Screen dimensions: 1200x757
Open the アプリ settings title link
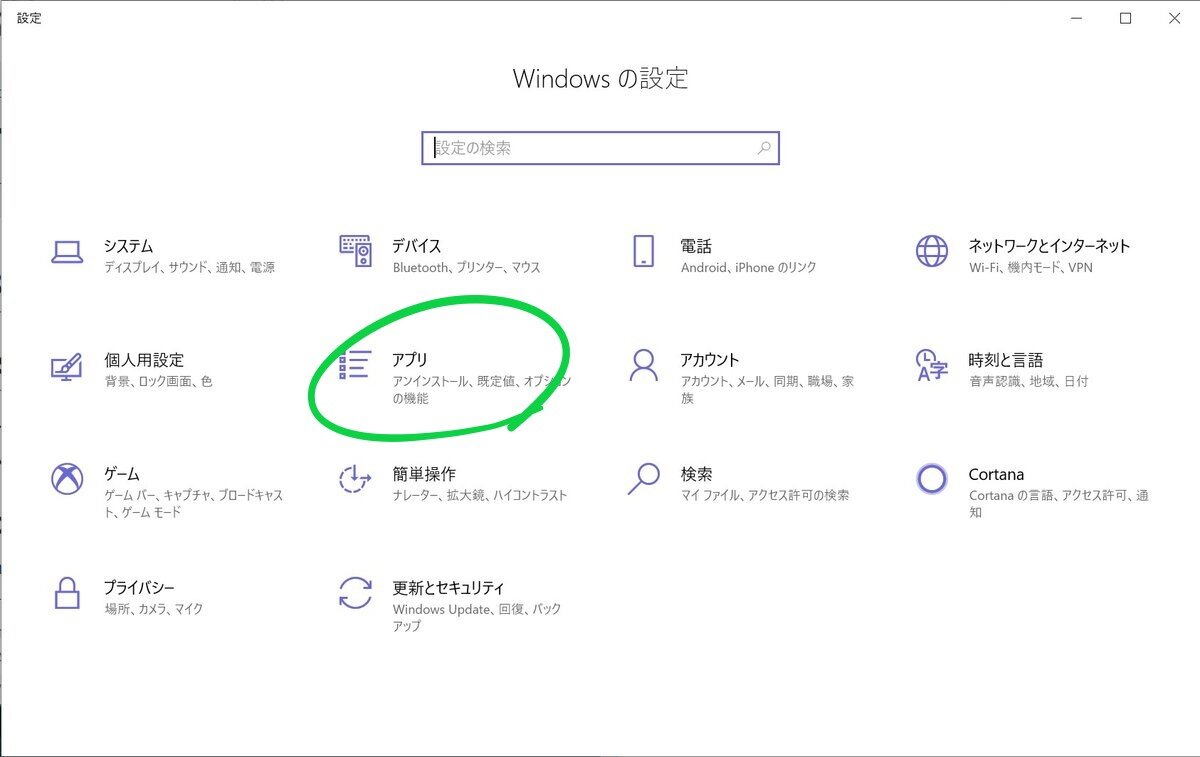click(x=410, y=360)
